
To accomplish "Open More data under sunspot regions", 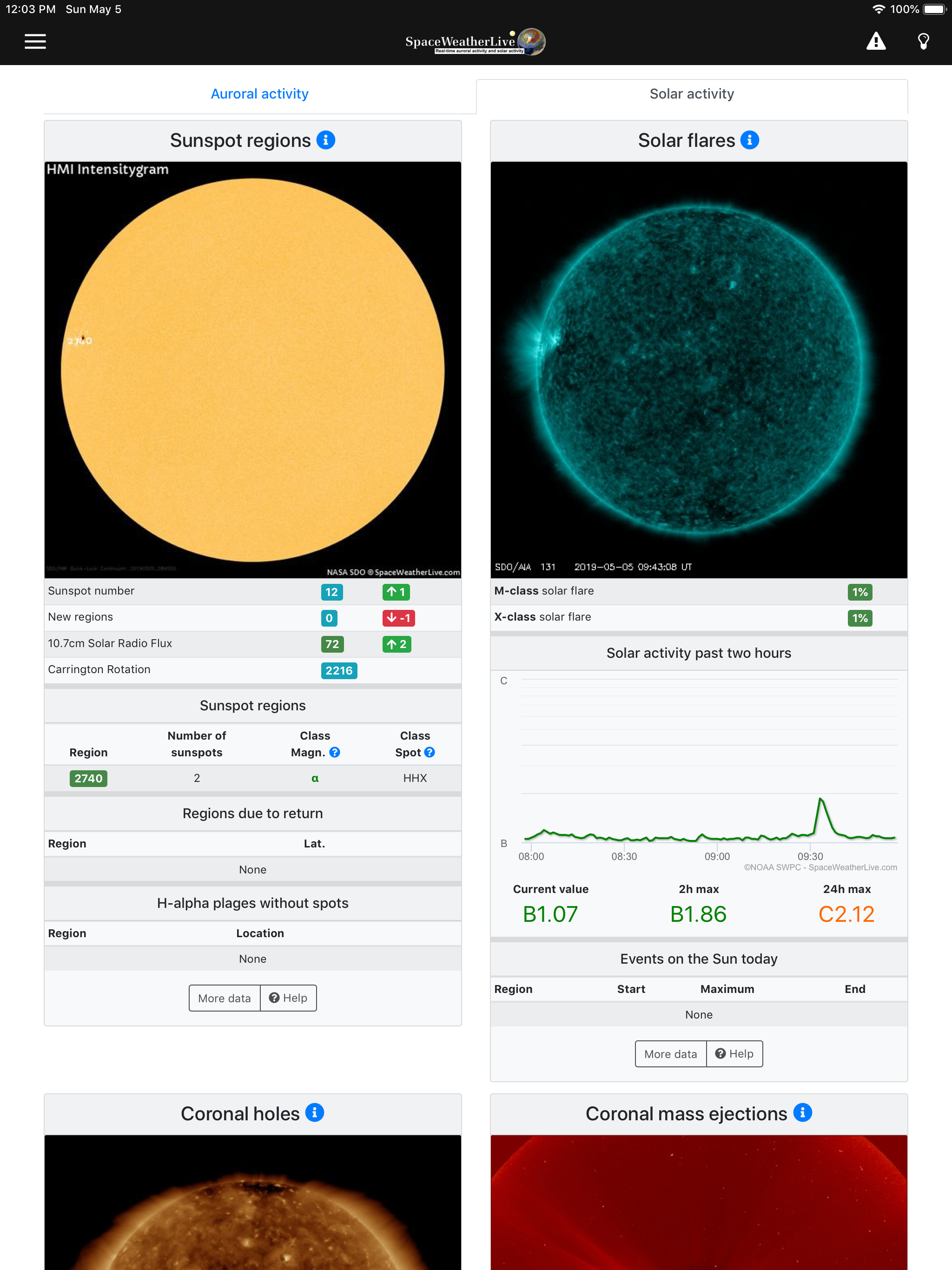I will pos(225,999).
